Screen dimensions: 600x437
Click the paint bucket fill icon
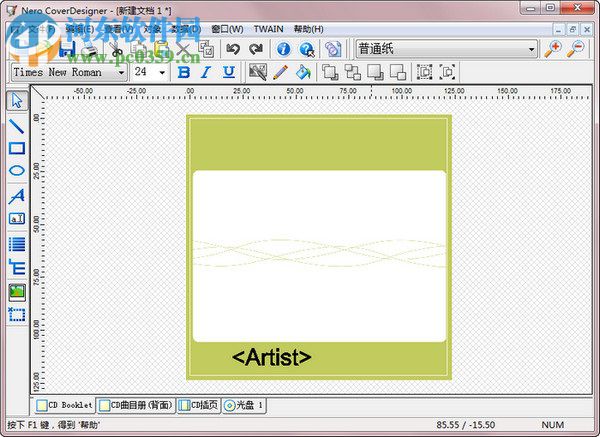tap(303, 72)
